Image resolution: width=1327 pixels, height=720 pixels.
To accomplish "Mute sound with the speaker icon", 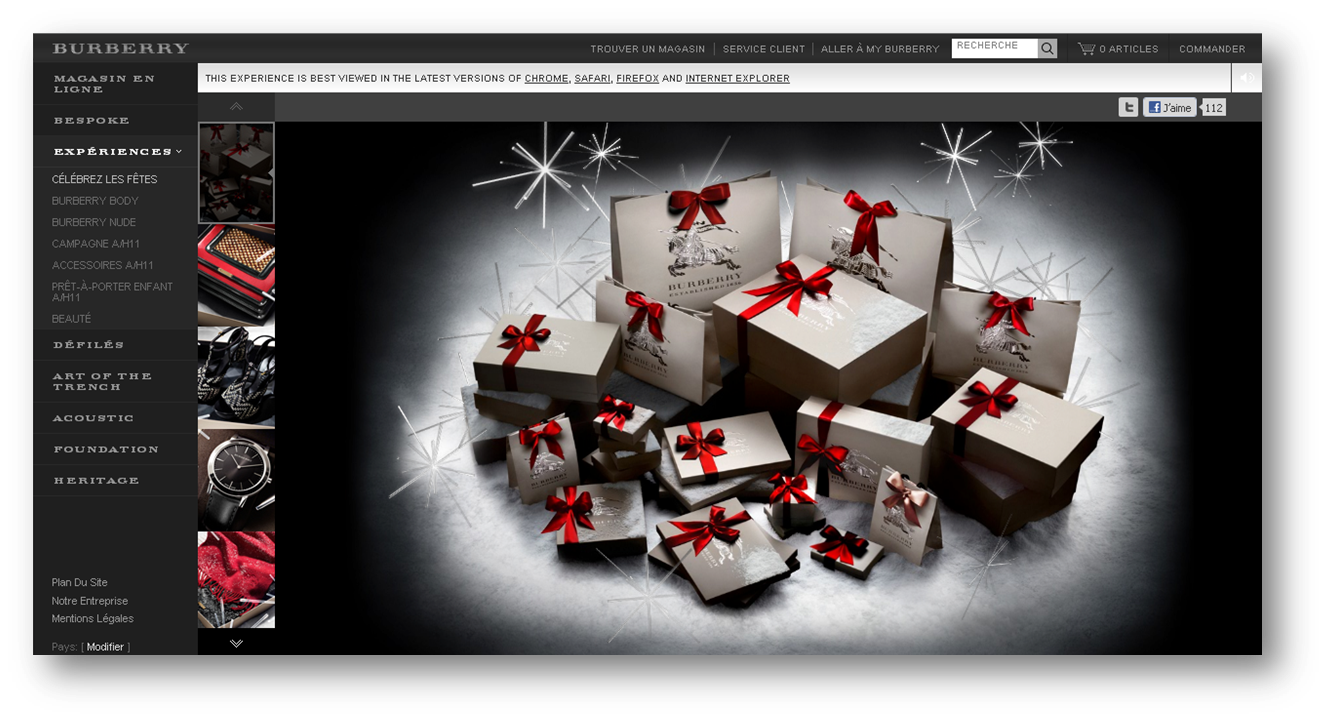I will pyautogui.click(x=1247, y=78).
